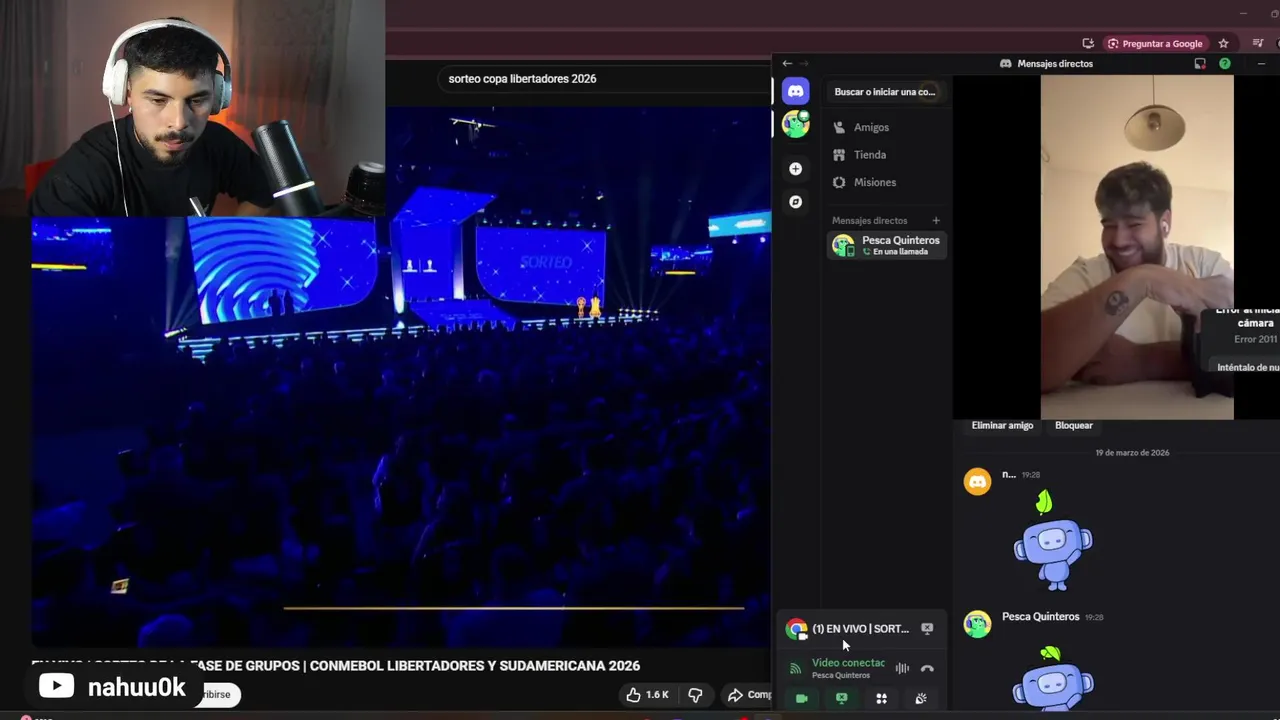Viewport: 1280px width, 720px height.
Task: Open the Discover servers compass icon
Action: click(795, 202)
